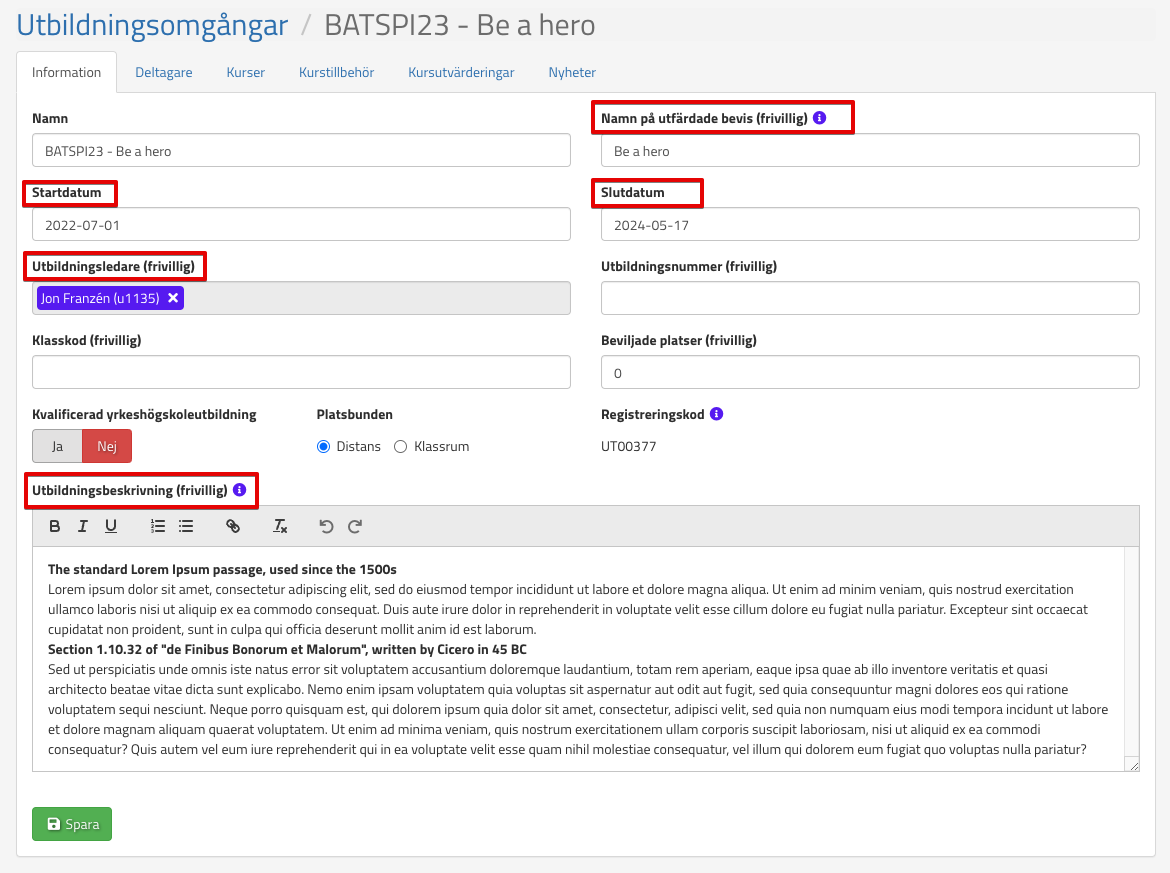1170x873 pixels.
Task: Insert a bulleted list in the editor
Action: (186, 526)
